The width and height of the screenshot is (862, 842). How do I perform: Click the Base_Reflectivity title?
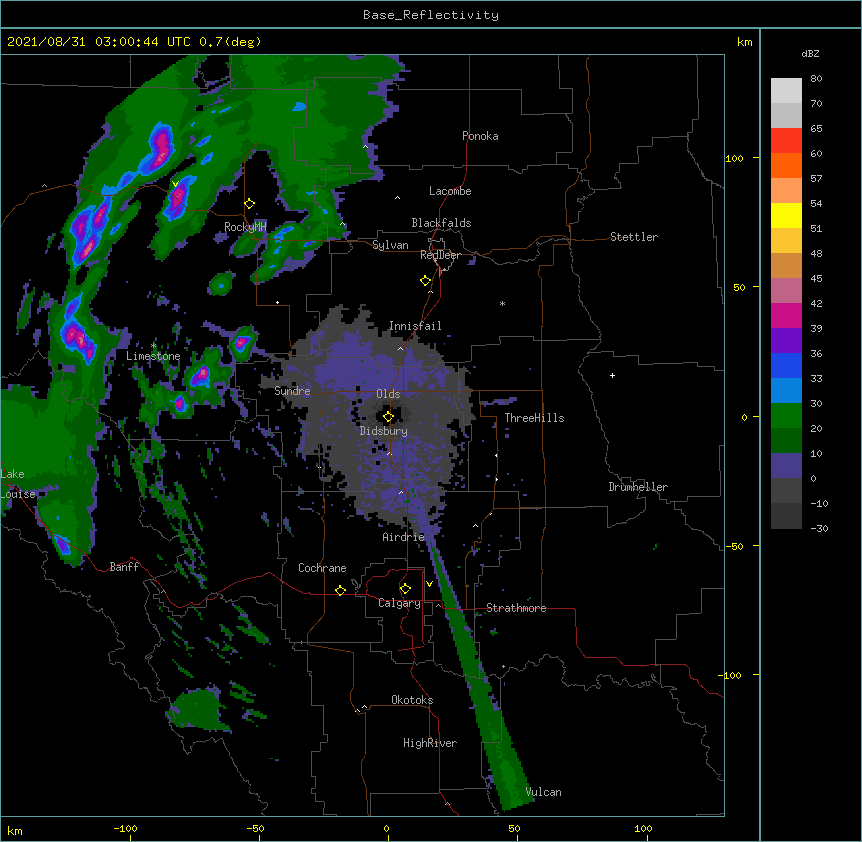(431, 15)
